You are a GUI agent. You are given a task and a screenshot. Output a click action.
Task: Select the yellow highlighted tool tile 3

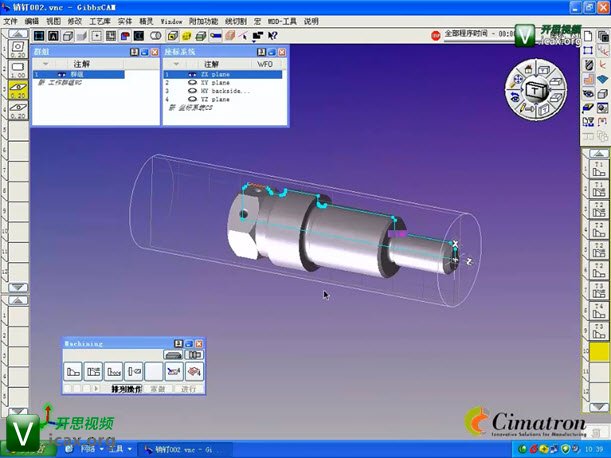[18, 90]
